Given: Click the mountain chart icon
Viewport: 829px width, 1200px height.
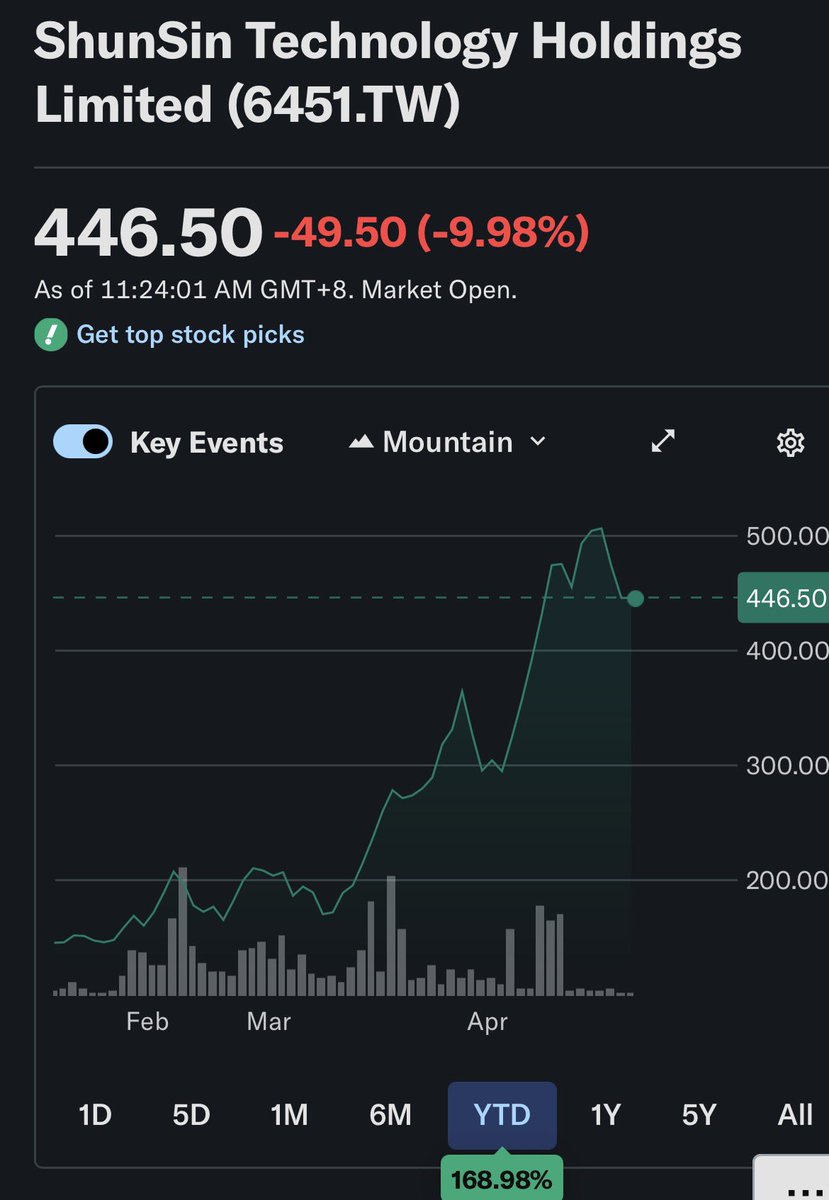Looking at the screenshot, I should (x=360, y=442).
